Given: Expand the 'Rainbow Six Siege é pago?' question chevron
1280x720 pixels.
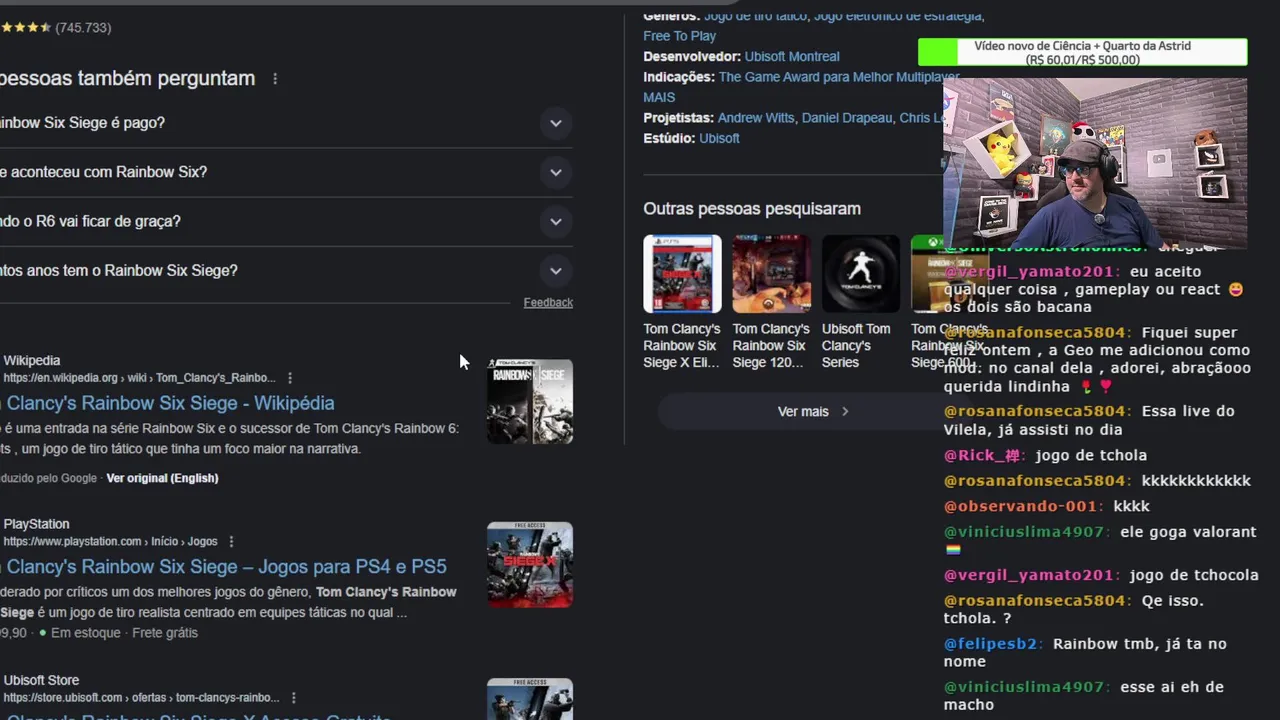Looking at the screenshot, I should click(x=556, y=123).
